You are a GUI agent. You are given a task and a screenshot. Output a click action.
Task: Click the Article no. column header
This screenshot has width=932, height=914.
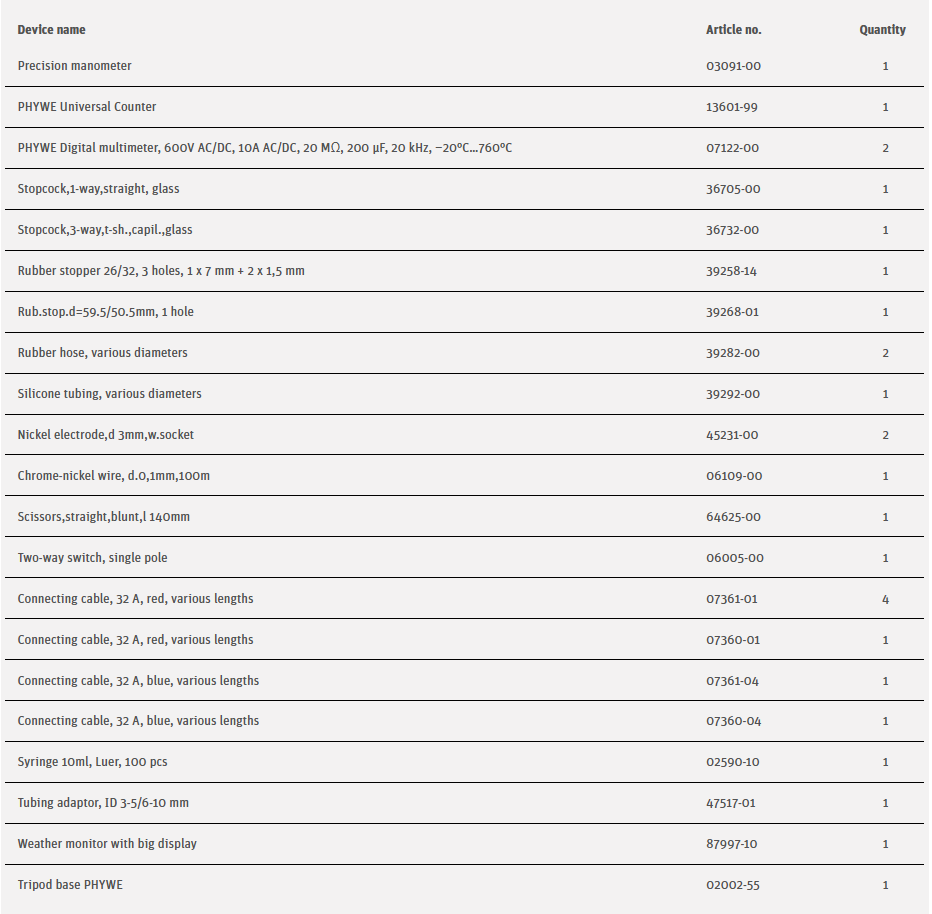point(733,30)
